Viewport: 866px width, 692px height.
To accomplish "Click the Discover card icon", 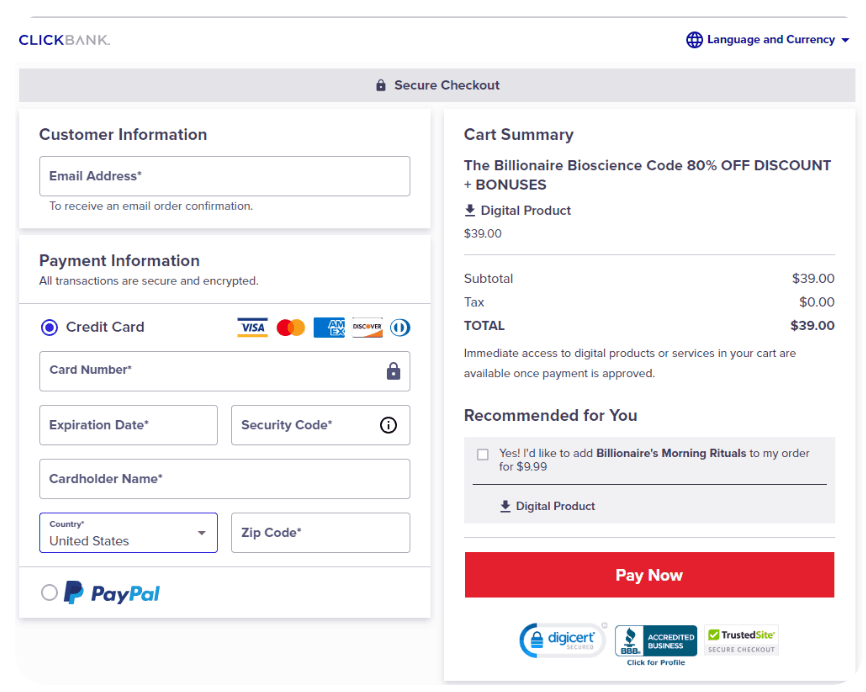I will (x=366, y=327).
